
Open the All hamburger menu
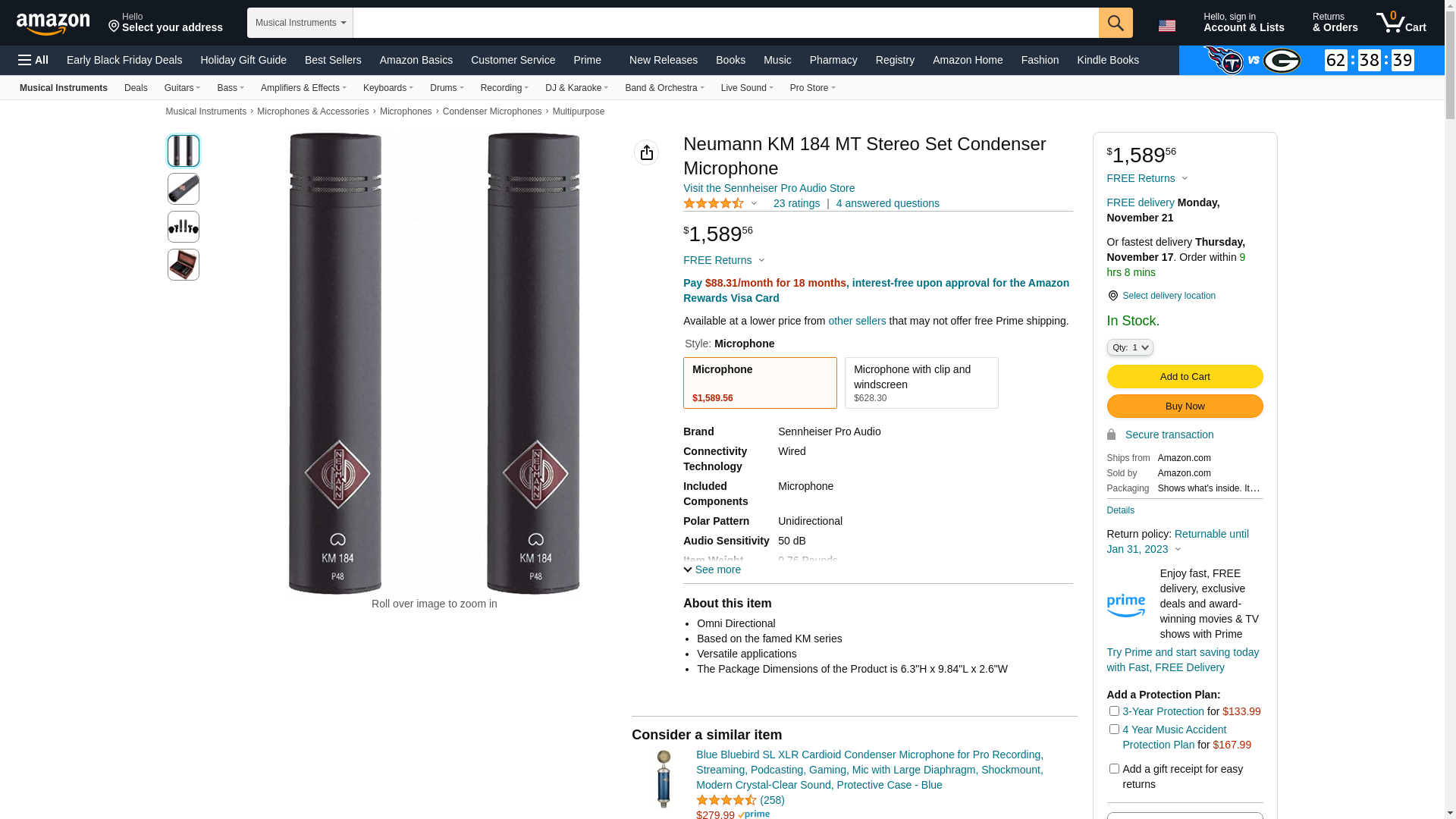(33, 60)
